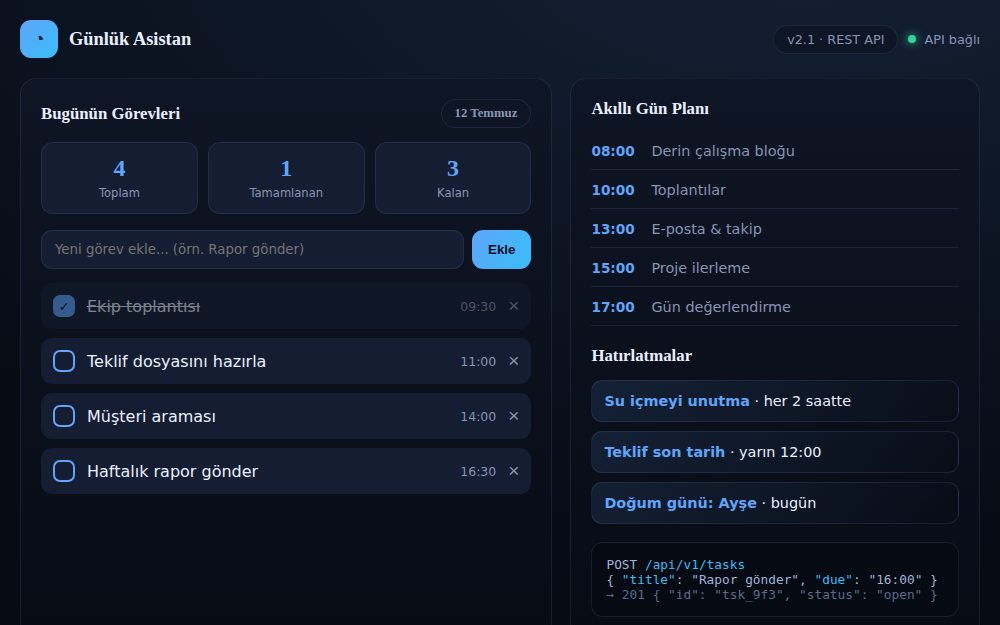Select the Kalan stat card
The height and width of the screenshot is (625, 1000).
453,178
